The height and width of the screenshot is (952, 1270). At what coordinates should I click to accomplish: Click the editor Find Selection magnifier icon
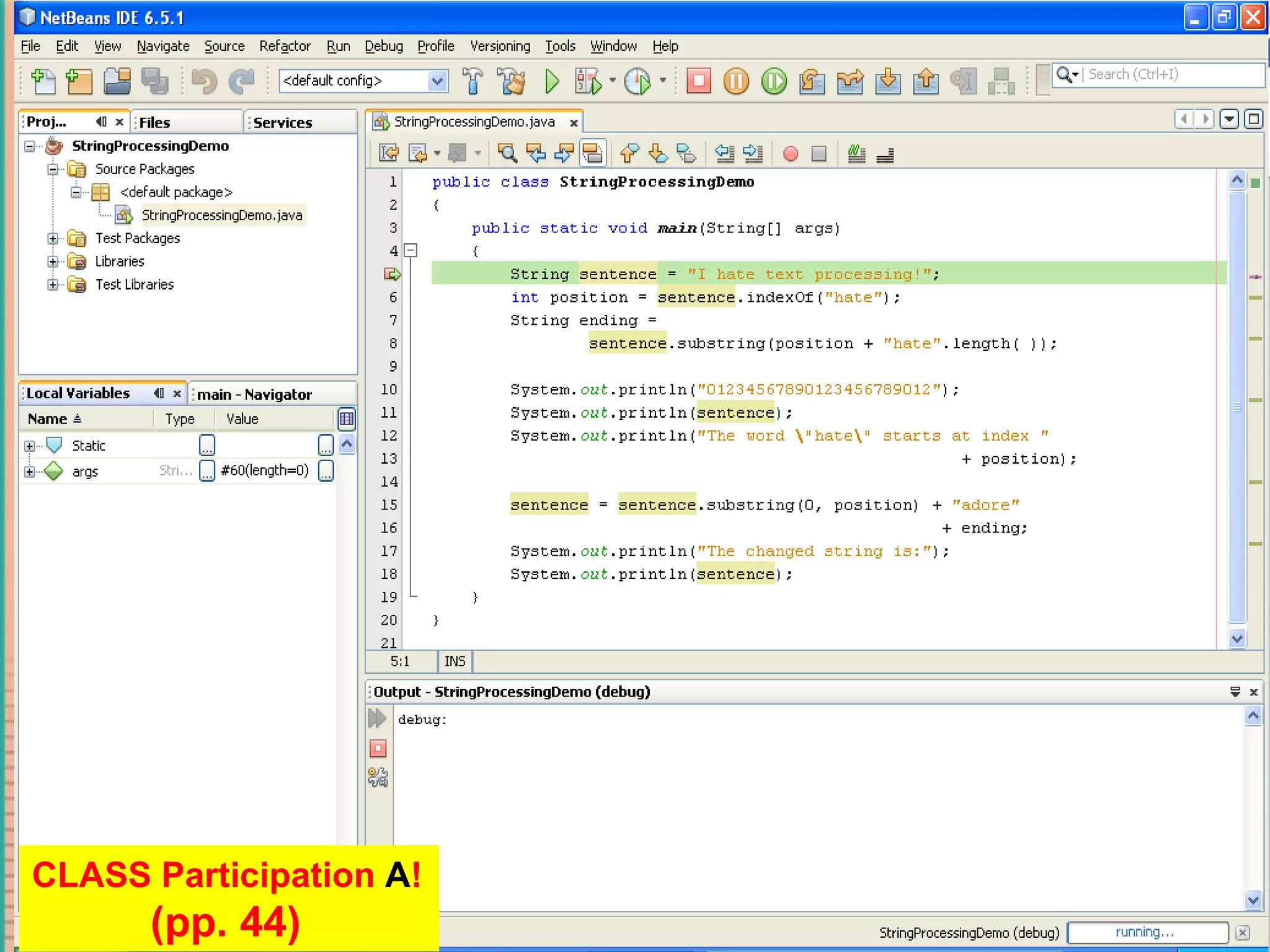click(x=507, y=153)
